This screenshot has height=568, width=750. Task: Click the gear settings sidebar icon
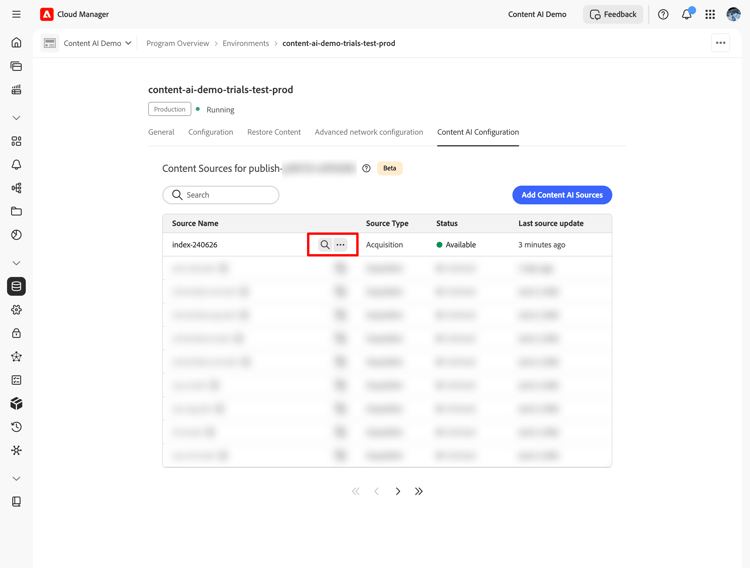(x=16, y=310)
